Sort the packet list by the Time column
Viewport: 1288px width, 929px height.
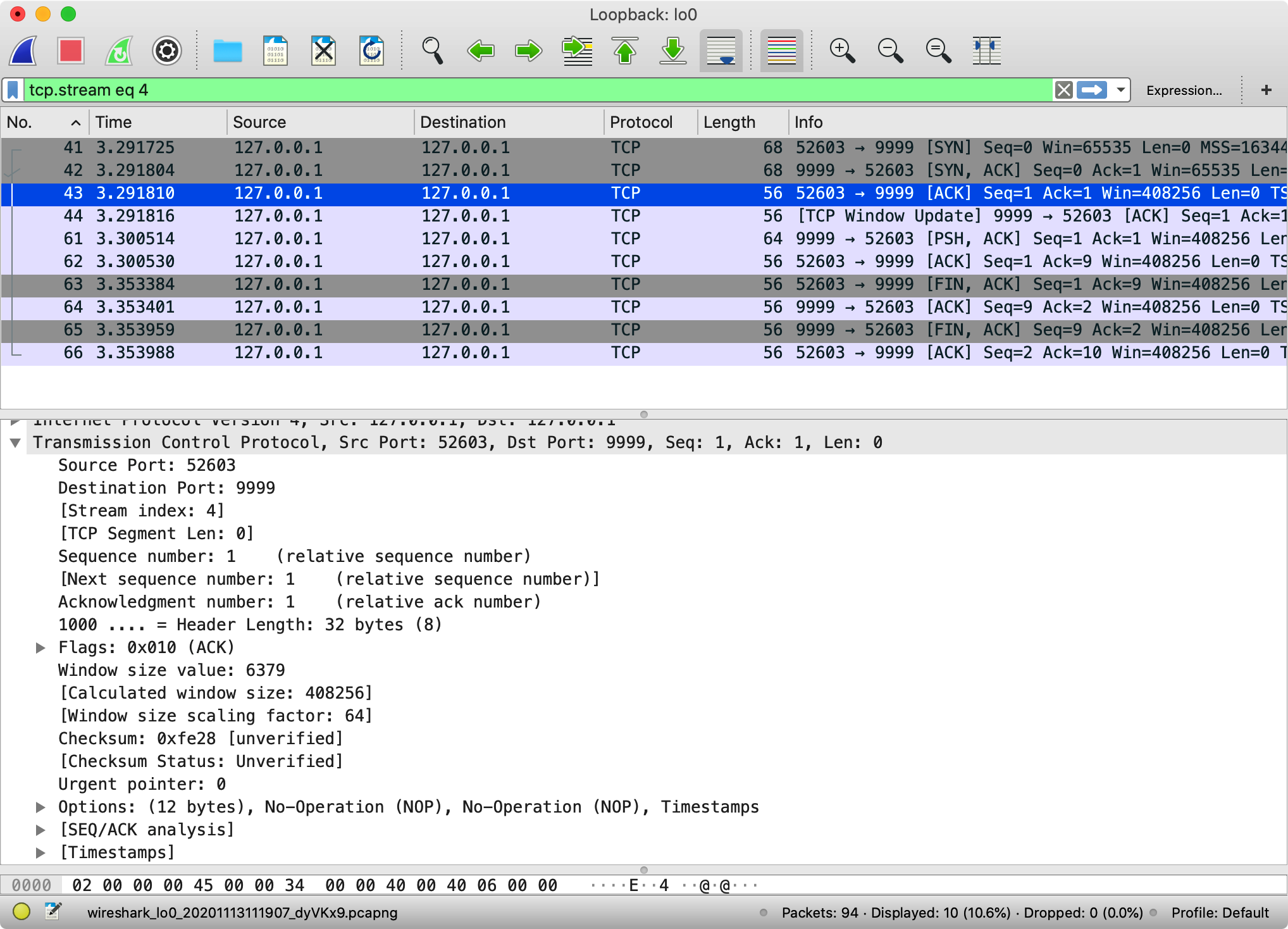114,122
